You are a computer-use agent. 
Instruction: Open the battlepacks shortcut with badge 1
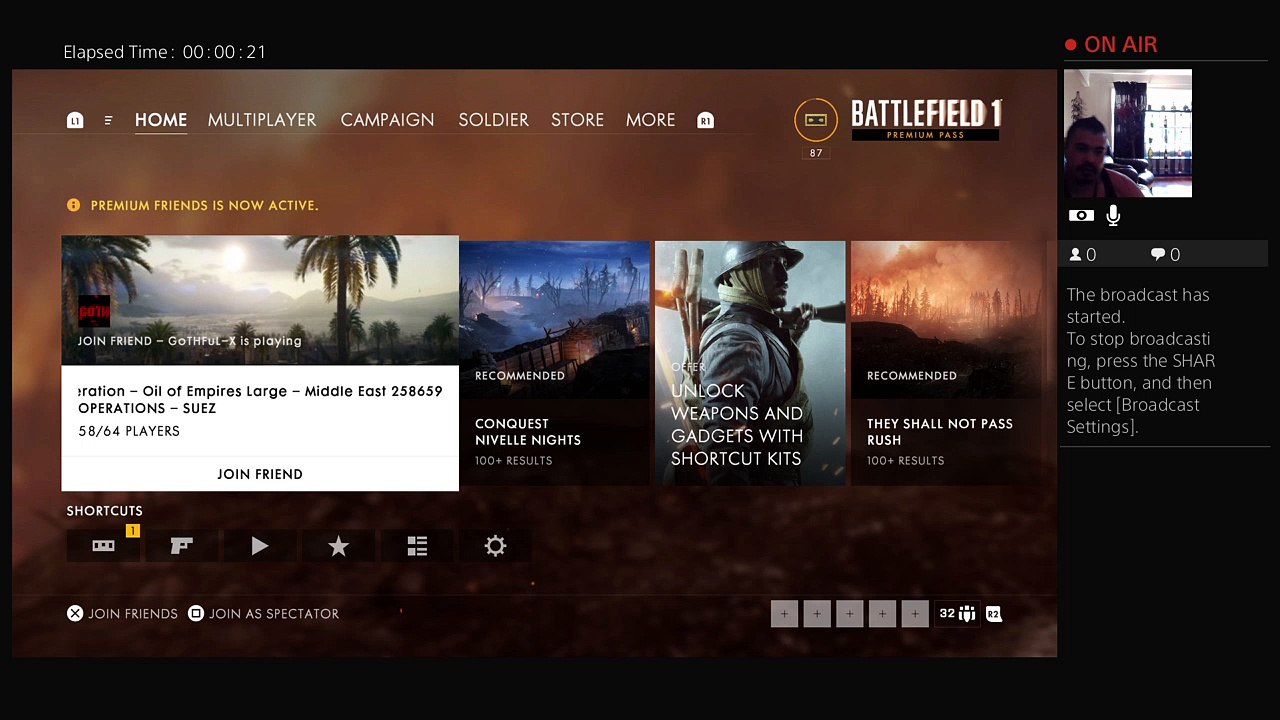(103, 546)
